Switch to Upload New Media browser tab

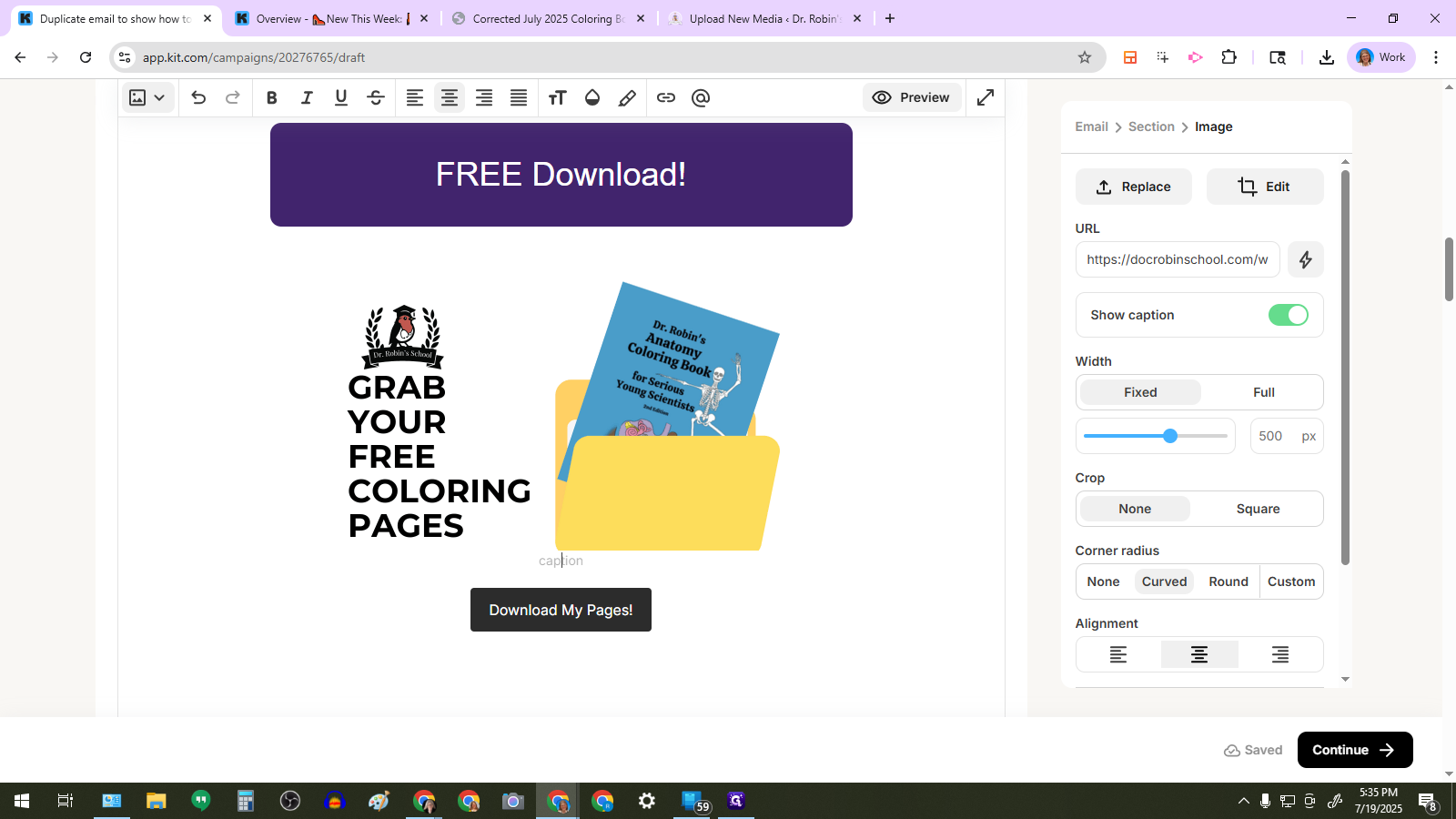(x=764, y=18)
